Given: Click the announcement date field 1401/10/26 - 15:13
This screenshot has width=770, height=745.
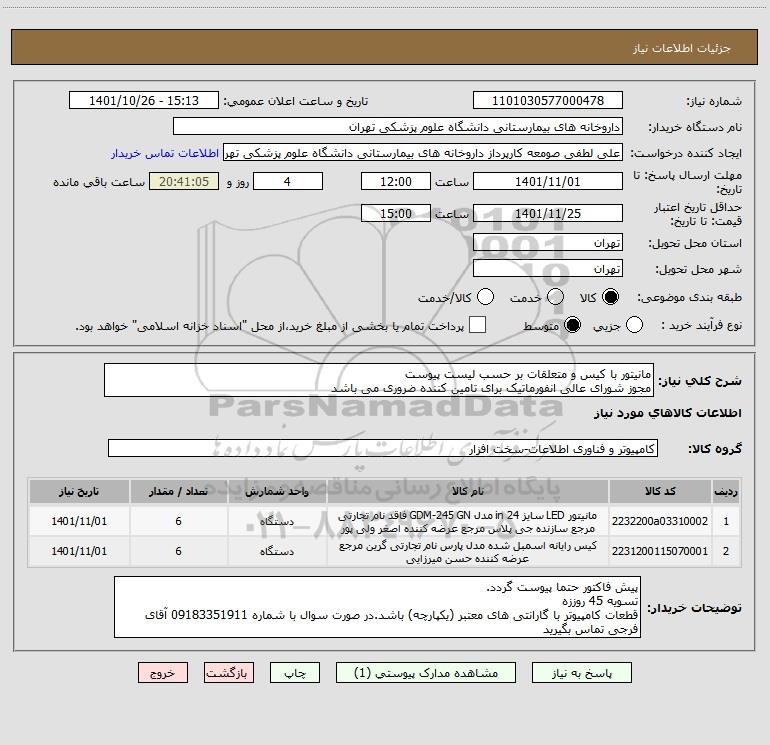Looking at the screenshot, I should point(144,101).
